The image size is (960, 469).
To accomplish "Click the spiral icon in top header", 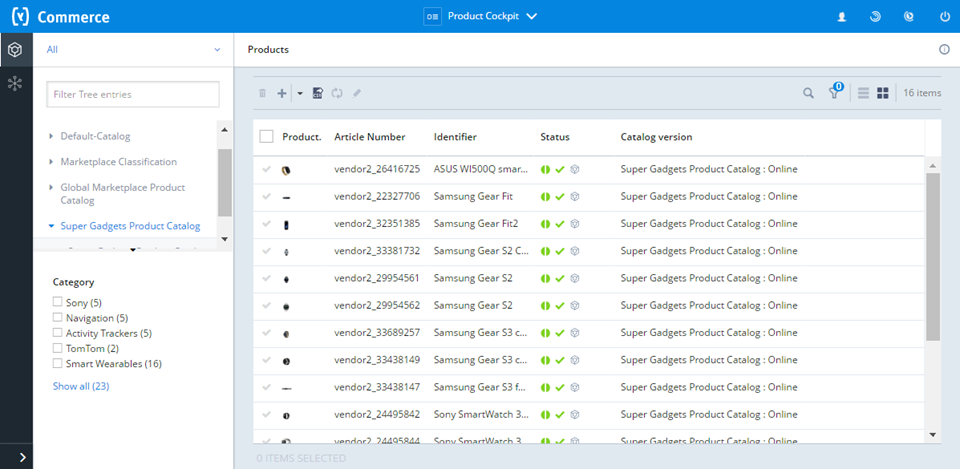I will pyautogui.click(x=876, y=17).
